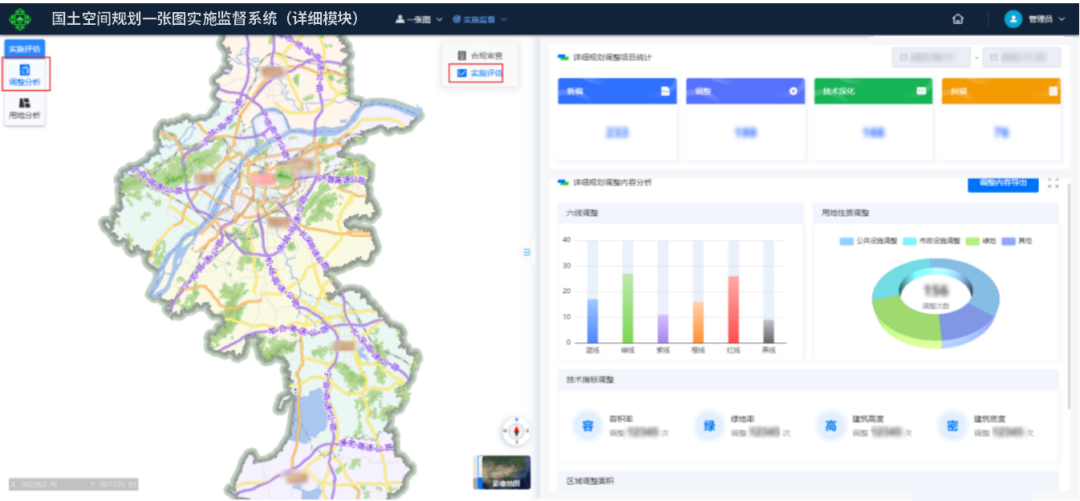Click the start date input field

point(931,58)
